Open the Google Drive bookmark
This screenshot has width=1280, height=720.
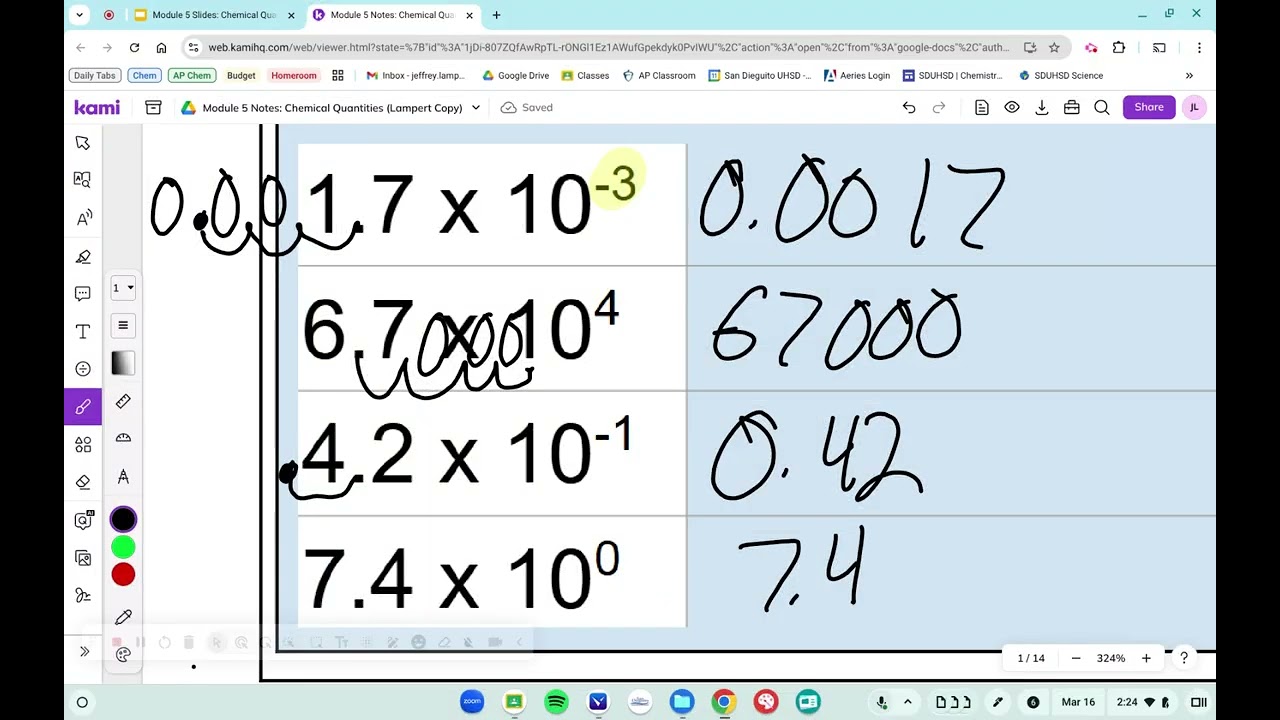point(516,75)
